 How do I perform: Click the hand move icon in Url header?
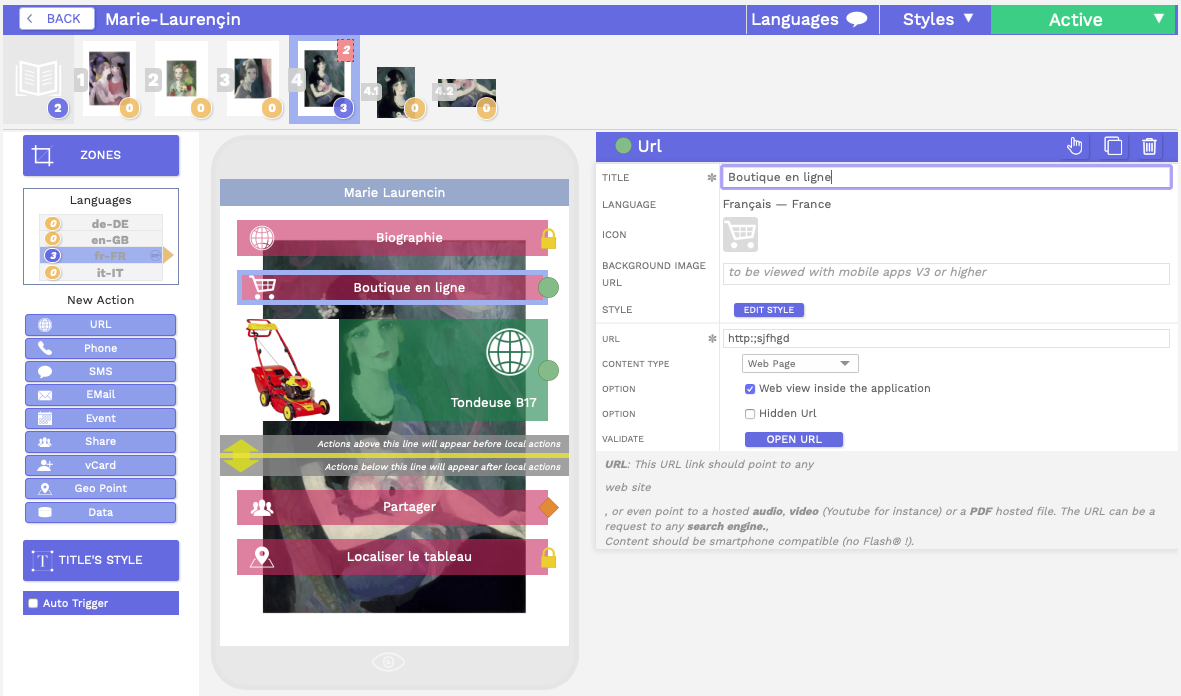(x=1075, y=146)
